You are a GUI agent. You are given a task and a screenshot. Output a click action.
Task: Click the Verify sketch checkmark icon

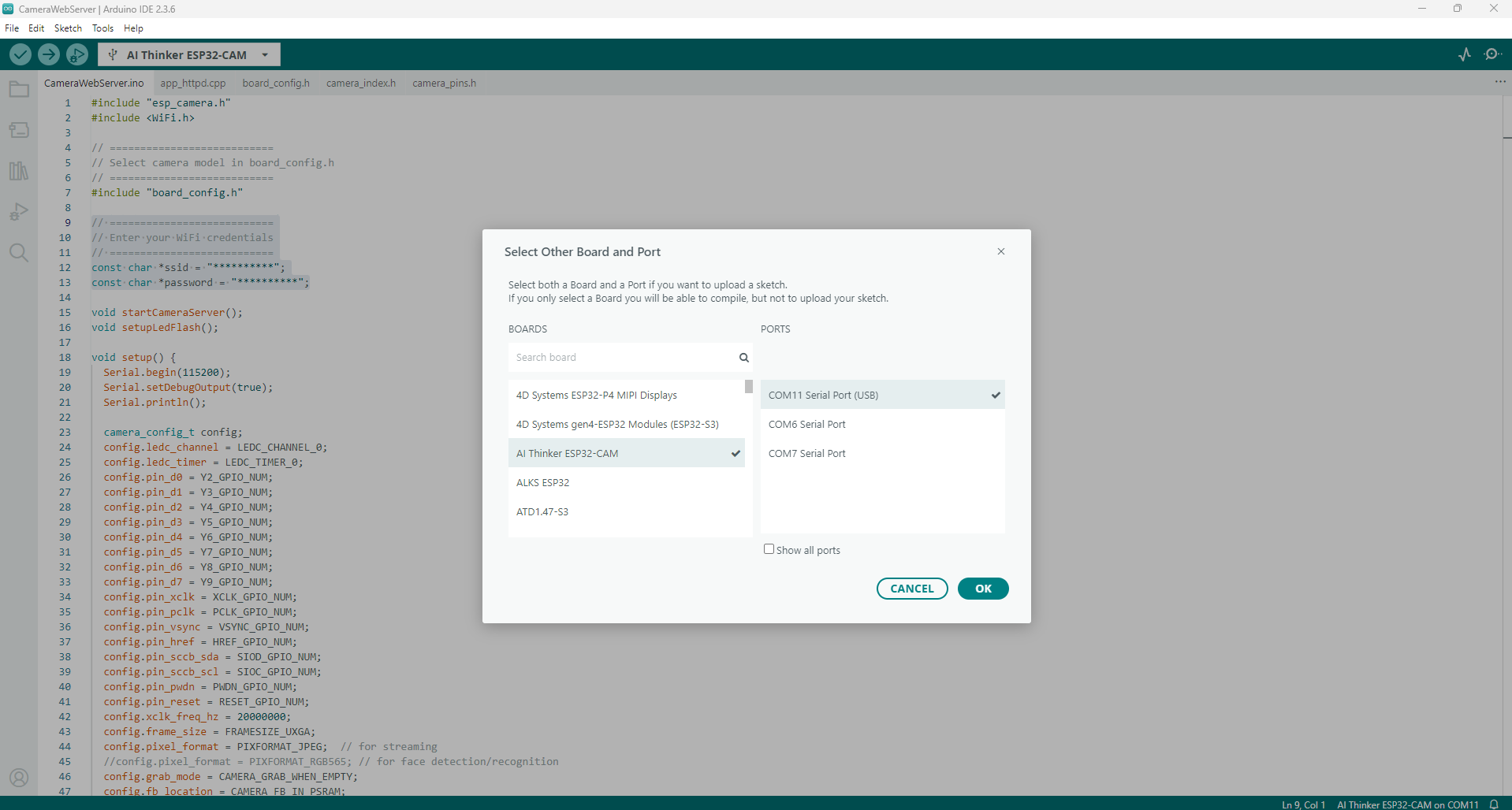(20, 54)
